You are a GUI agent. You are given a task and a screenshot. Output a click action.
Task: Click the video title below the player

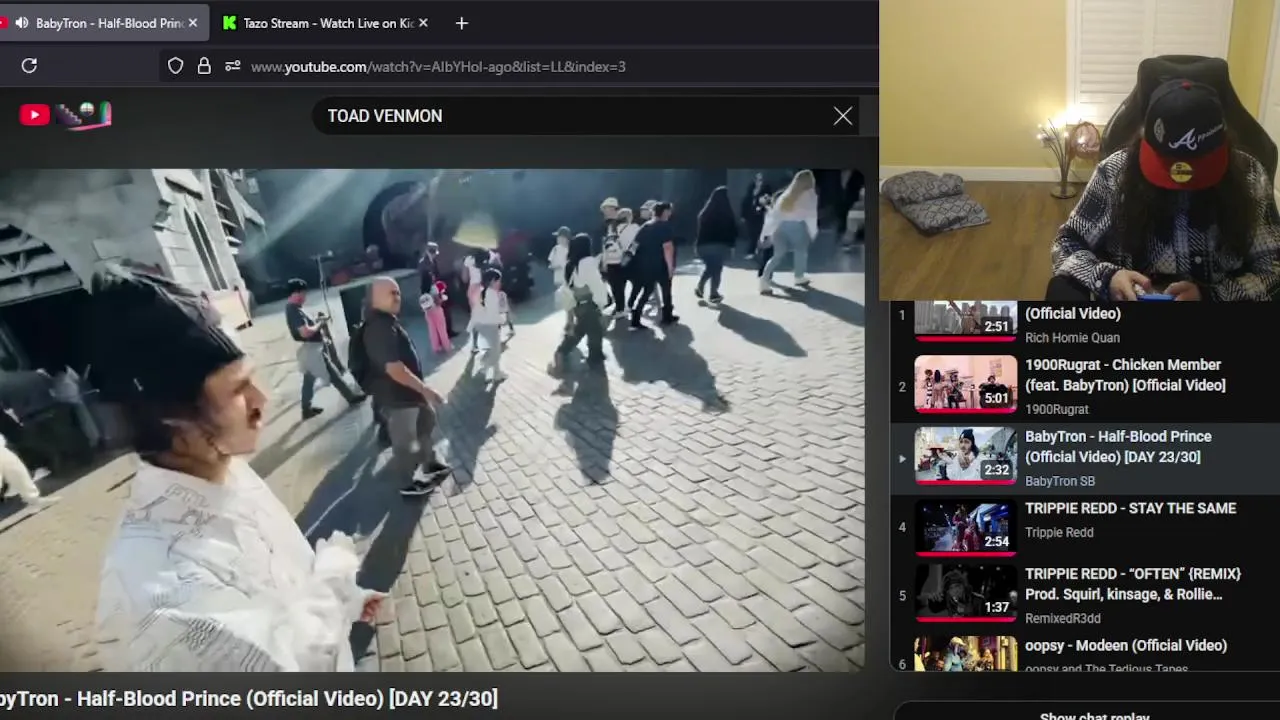(249, 699)
